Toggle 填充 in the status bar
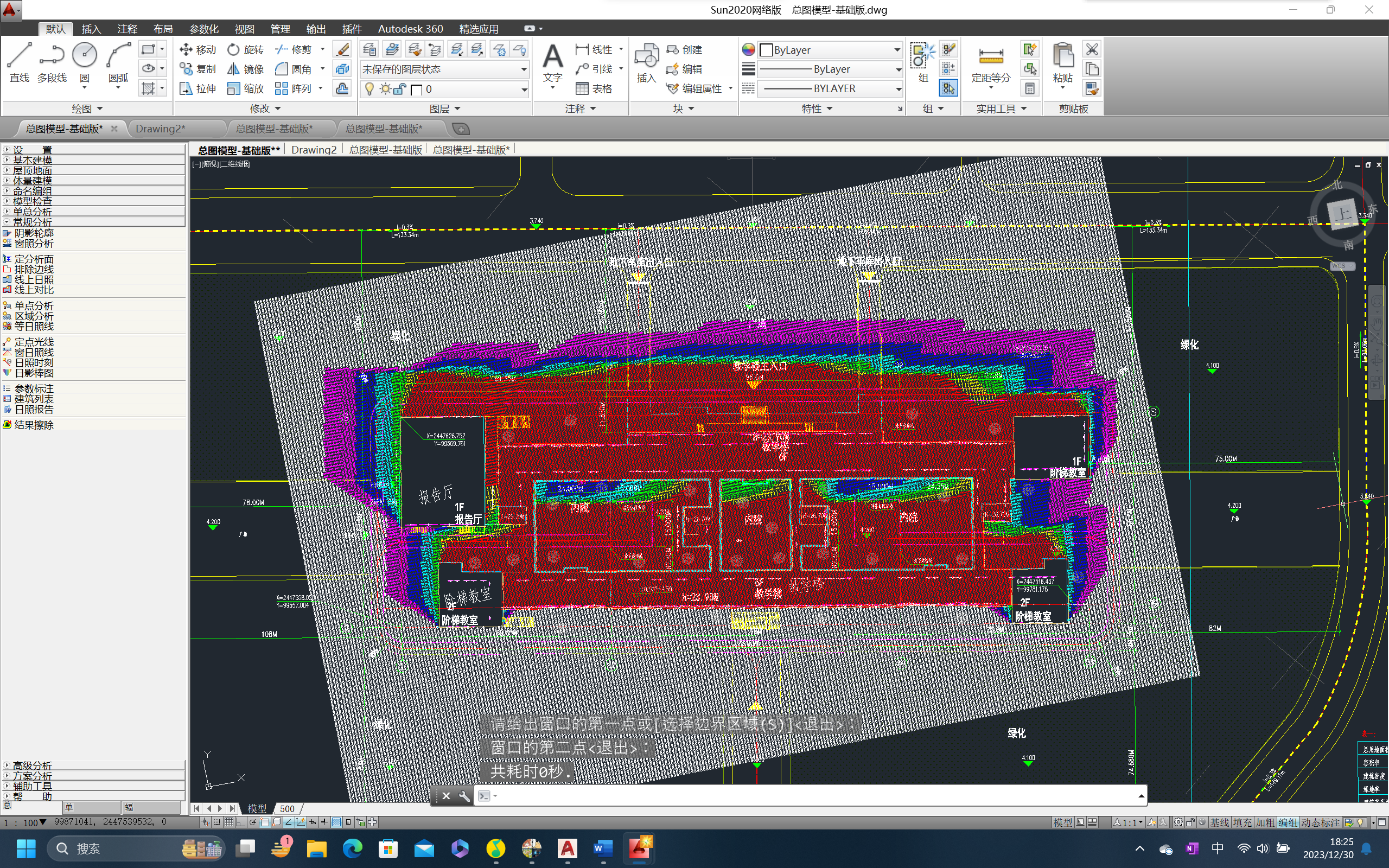Image resolution: width=1389 pixels, height=868 pixels. (x=1241, y=822)
